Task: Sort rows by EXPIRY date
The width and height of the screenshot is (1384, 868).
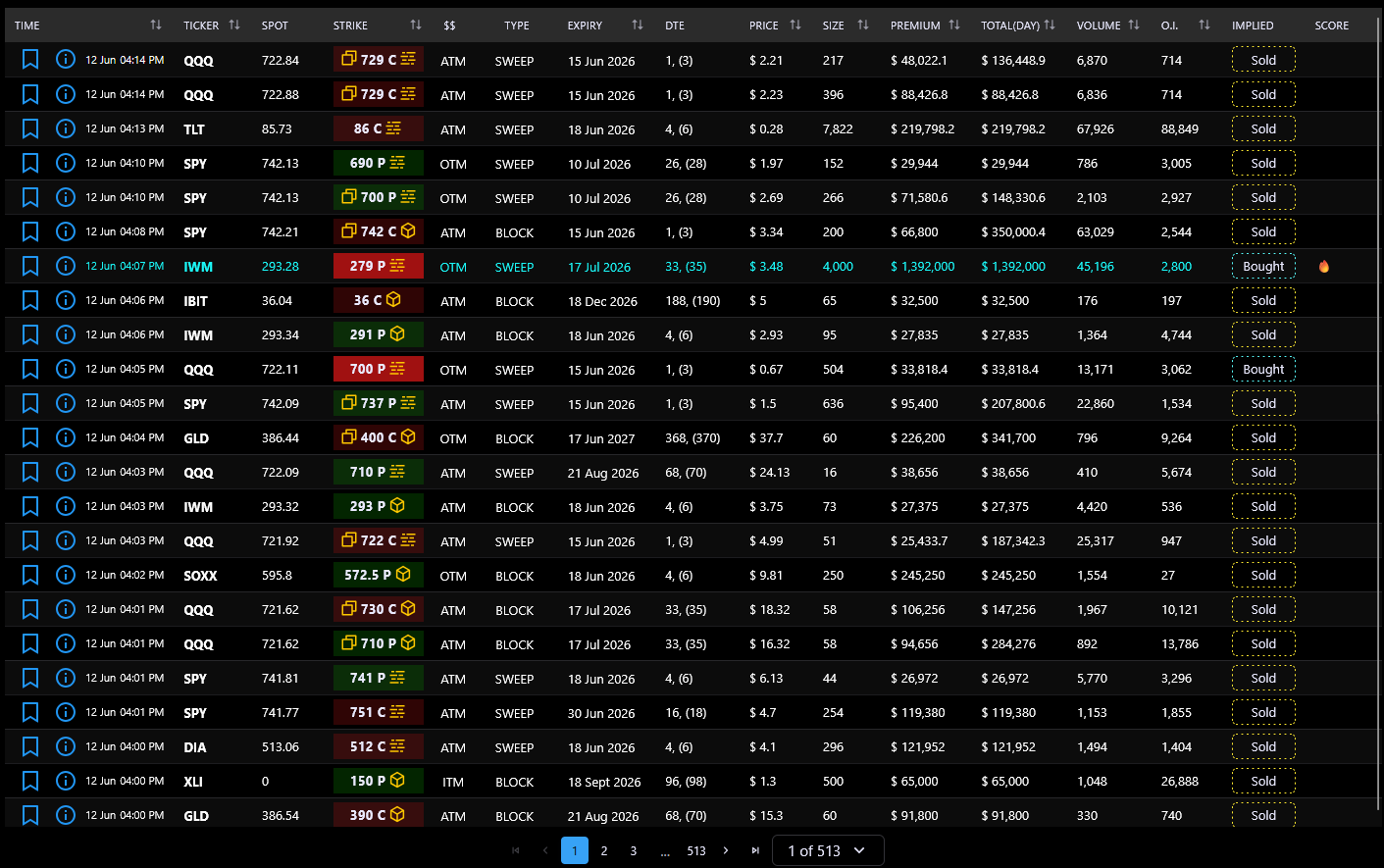Action: (x=638, y=25)
